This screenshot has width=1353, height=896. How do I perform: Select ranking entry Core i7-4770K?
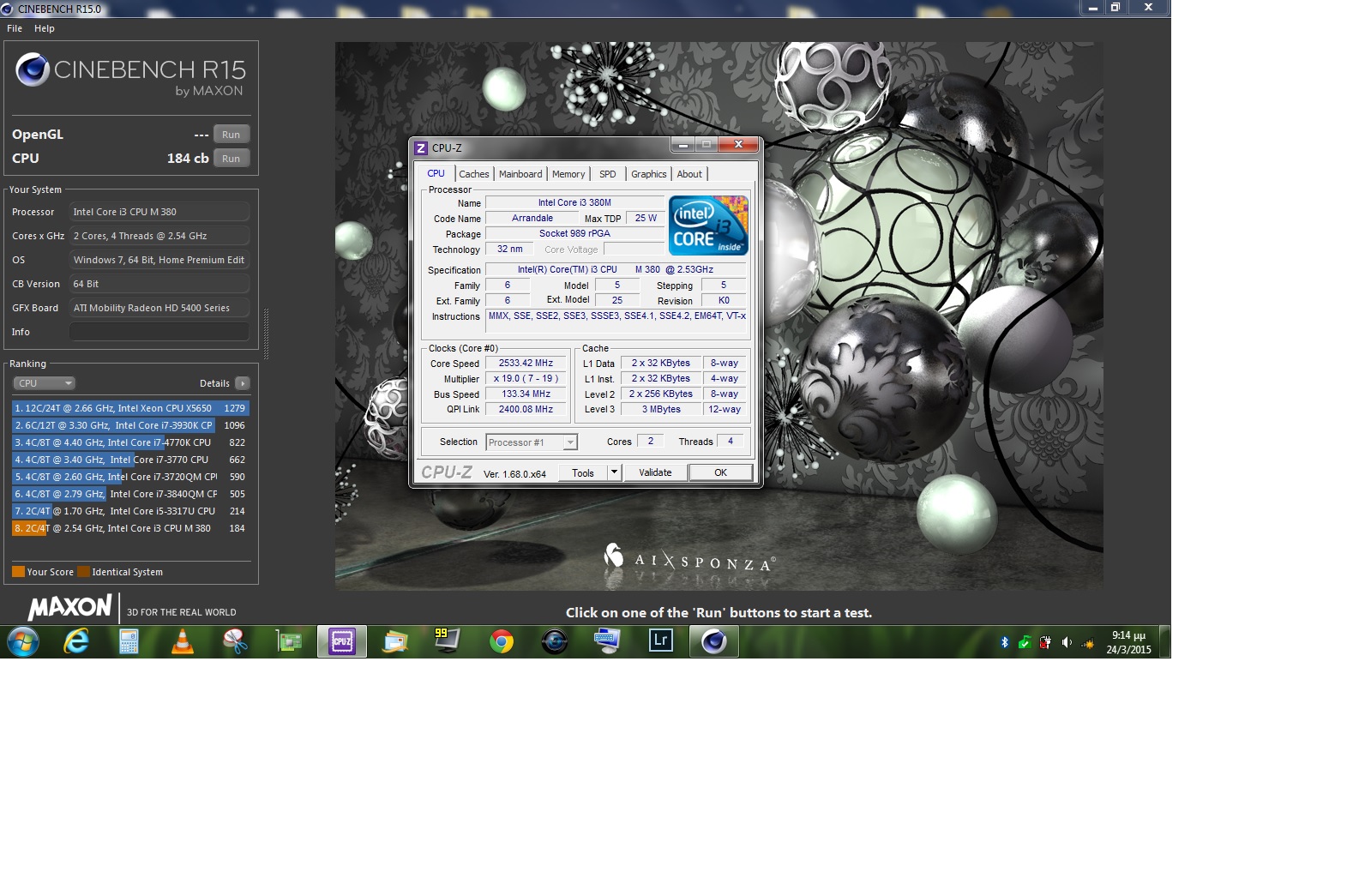click(x=130, y=442)
